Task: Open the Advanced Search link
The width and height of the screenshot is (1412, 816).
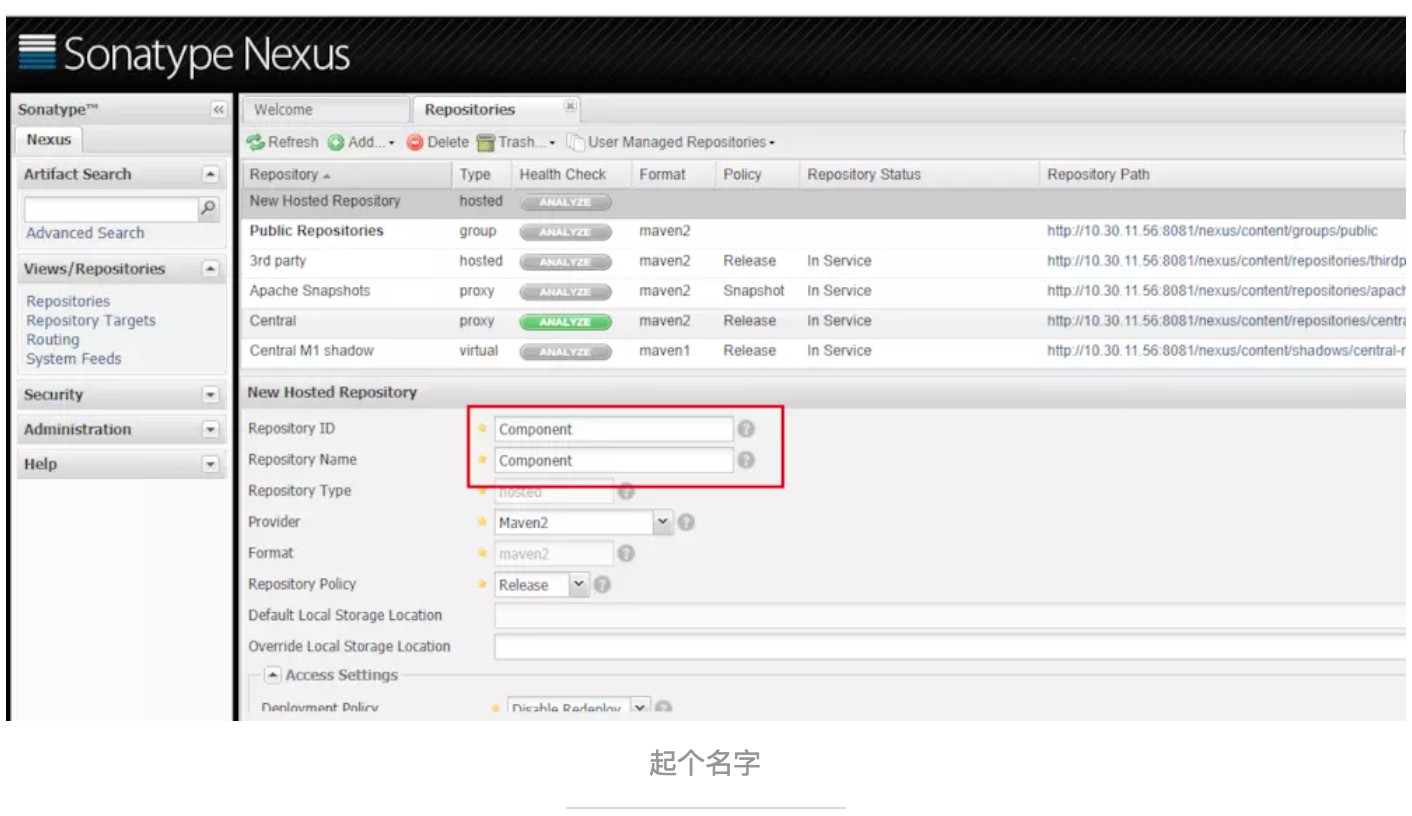Action: click(85, 233)
